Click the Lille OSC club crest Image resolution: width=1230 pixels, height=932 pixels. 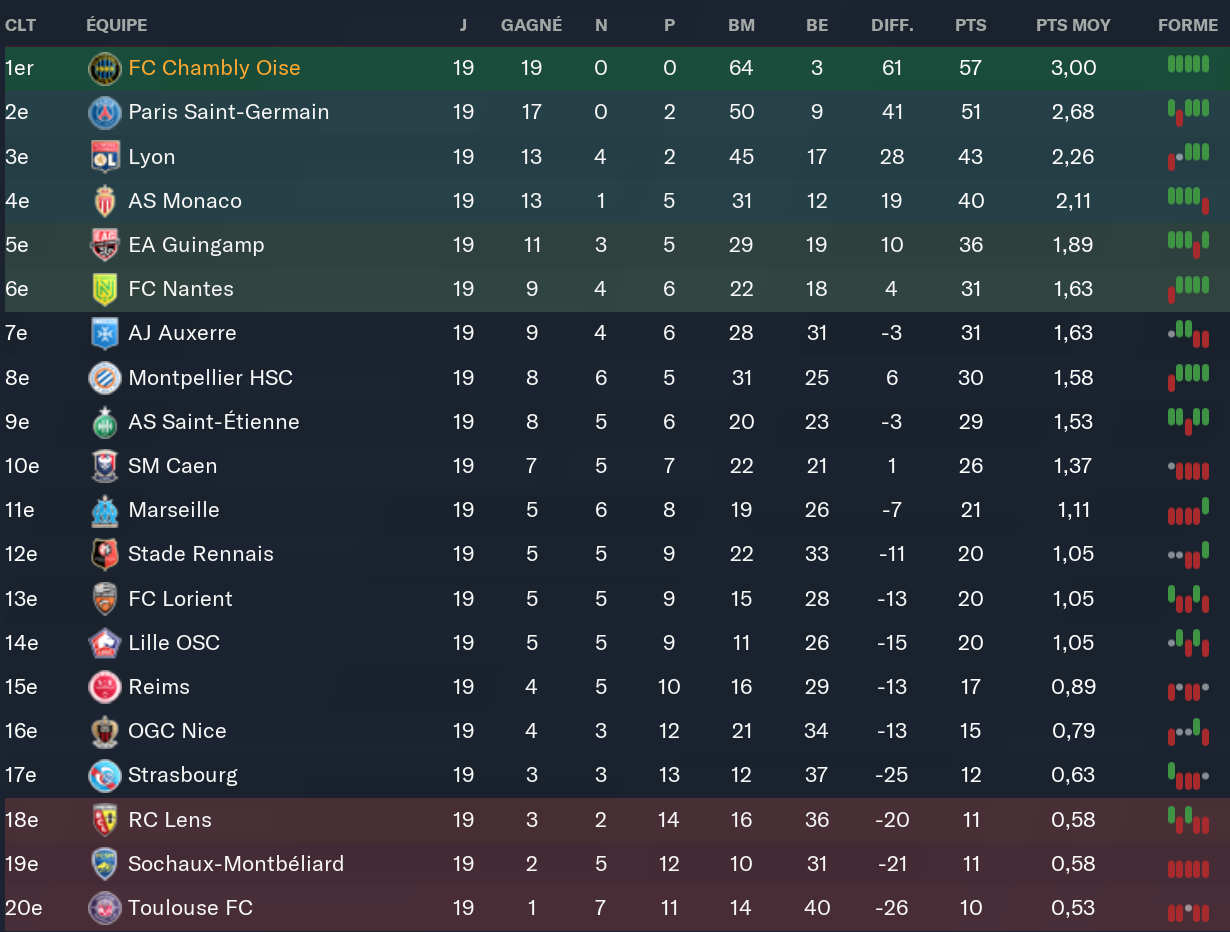coord(104,643)
